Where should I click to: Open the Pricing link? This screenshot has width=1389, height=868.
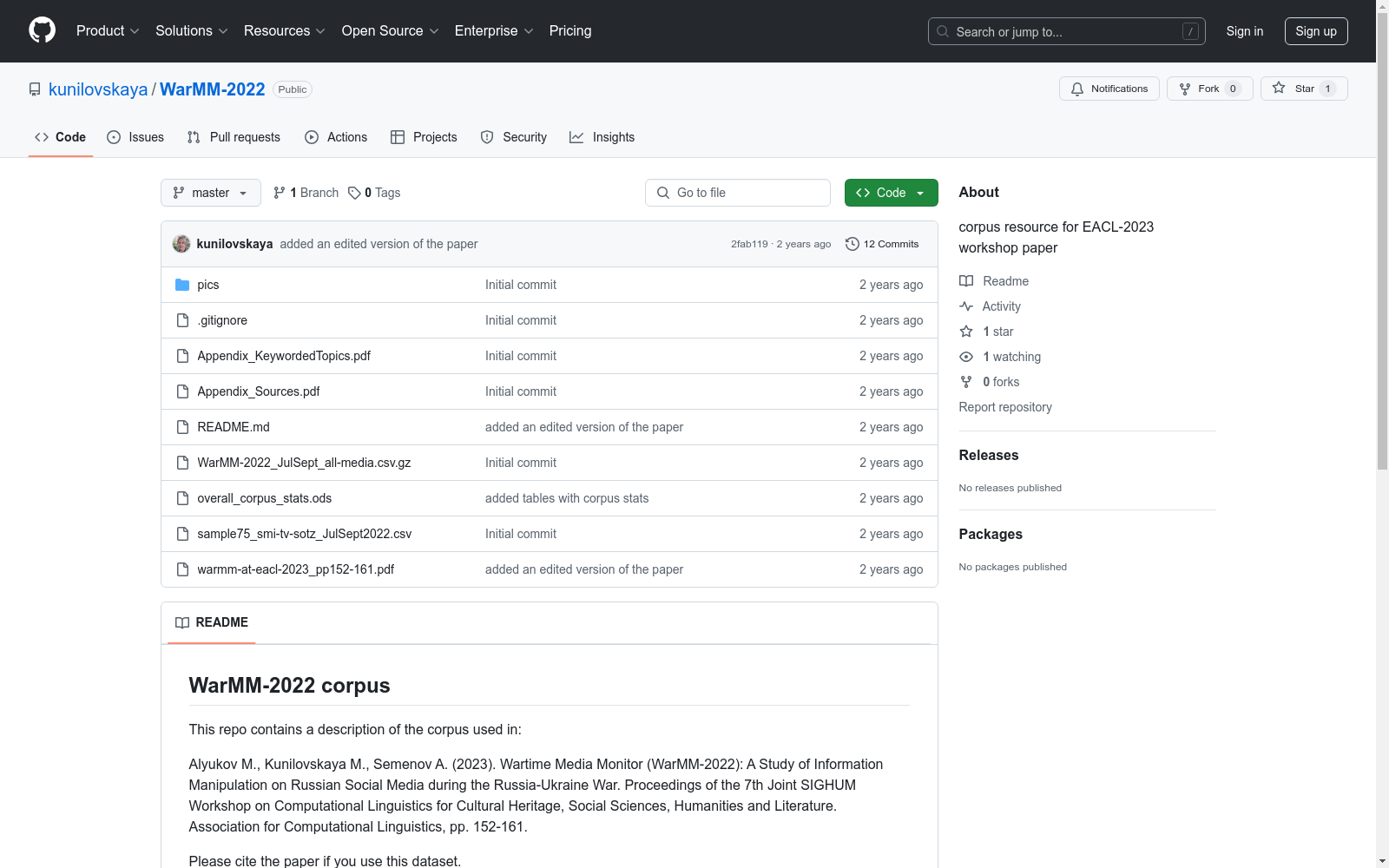click(x=570, y=31)
